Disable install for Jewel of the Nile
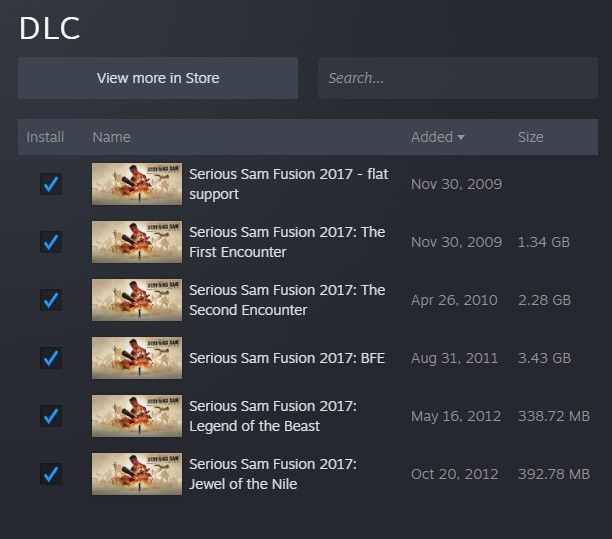Screen dimensions: 612x539 click(51, 474)
